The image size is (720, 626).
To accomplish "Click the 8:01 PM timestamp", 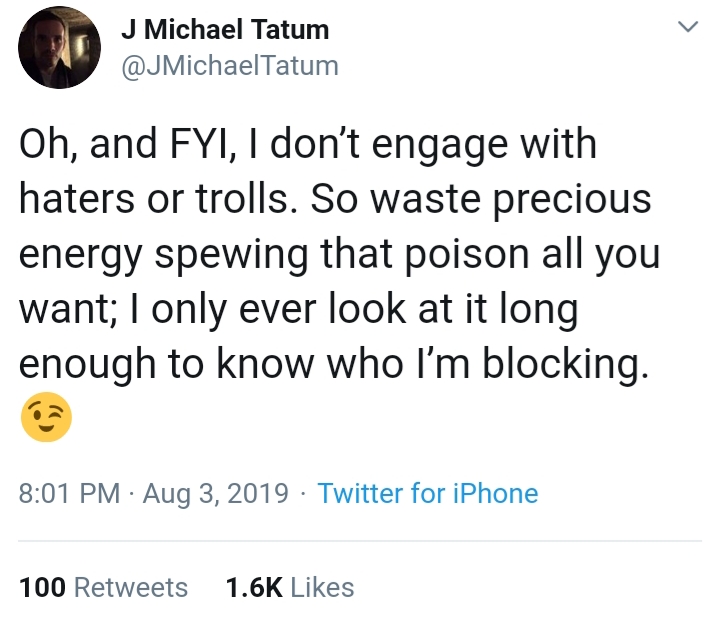I will tap(69, 493).
